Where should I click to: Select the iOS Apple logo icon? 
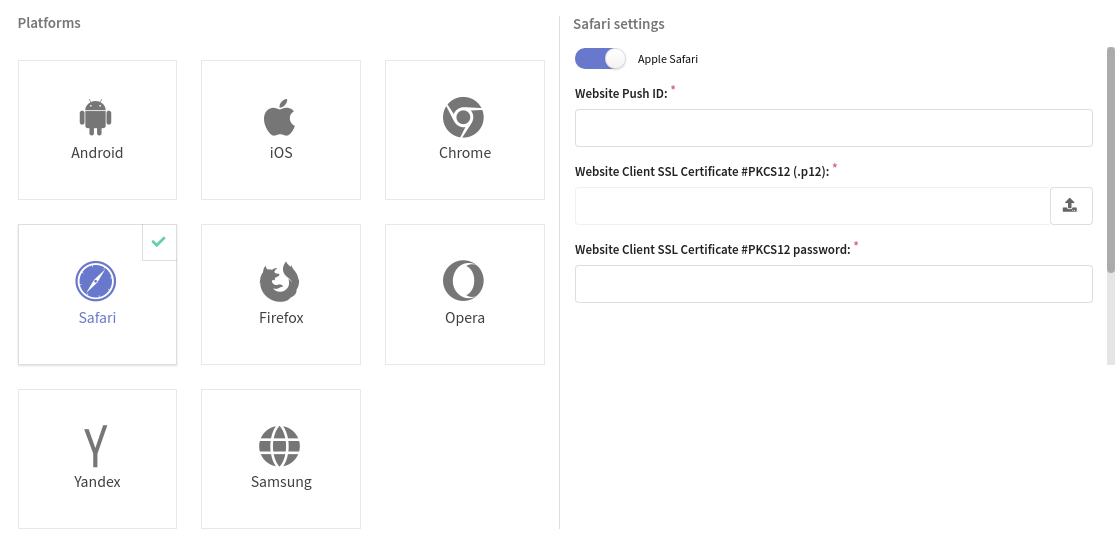[280, 117]
